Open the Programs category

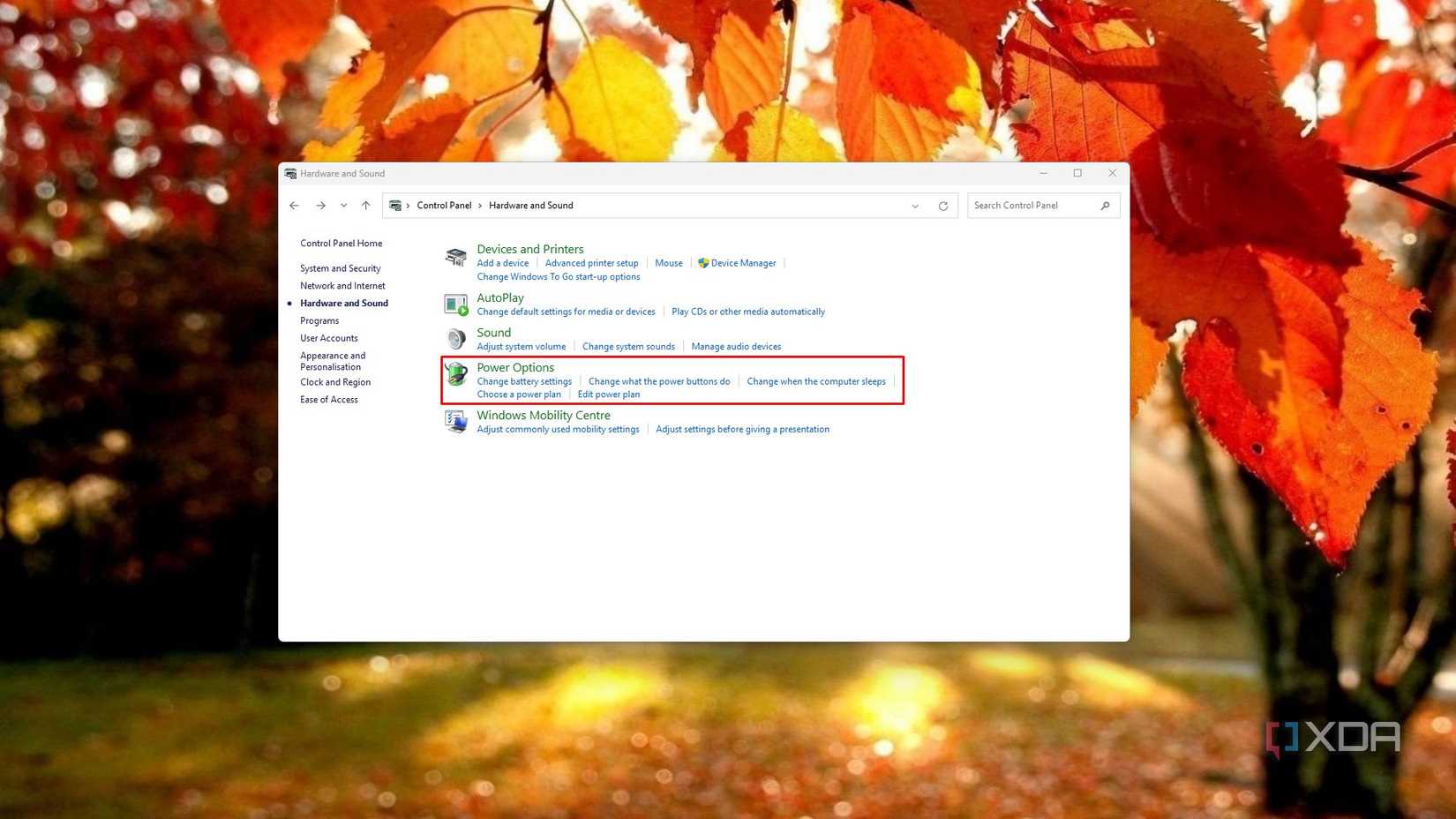coord(319,321)
